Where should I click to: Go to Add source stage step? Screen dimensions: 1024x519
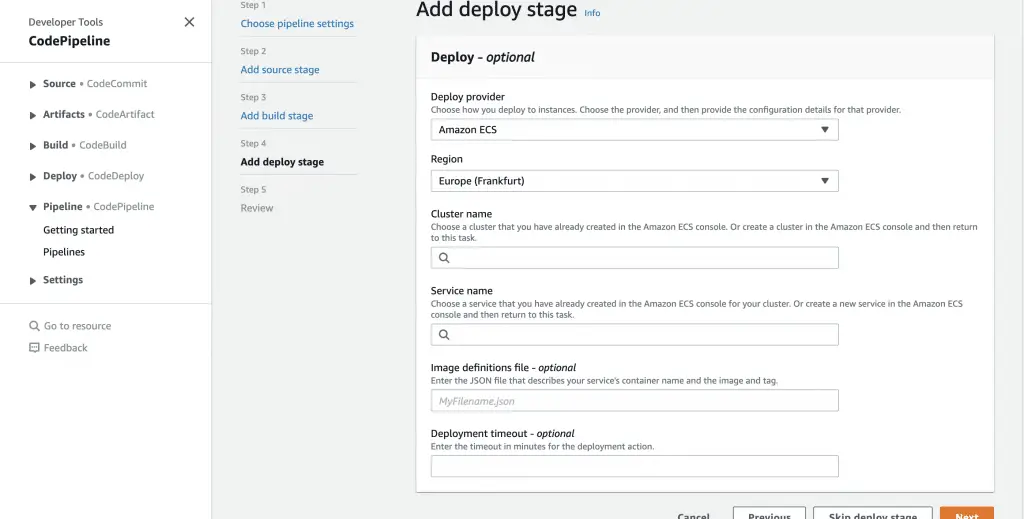(280, 70)
